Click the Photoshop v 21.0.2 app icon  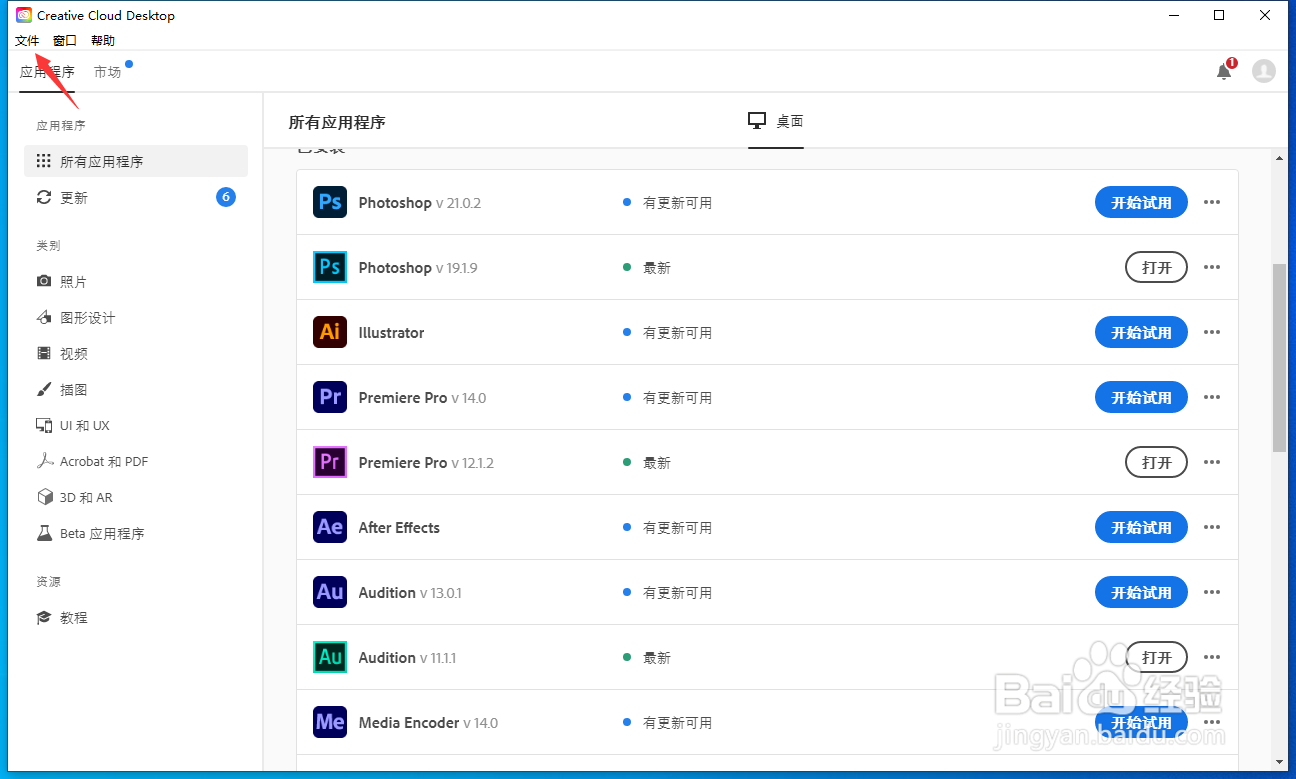point(330,202)
